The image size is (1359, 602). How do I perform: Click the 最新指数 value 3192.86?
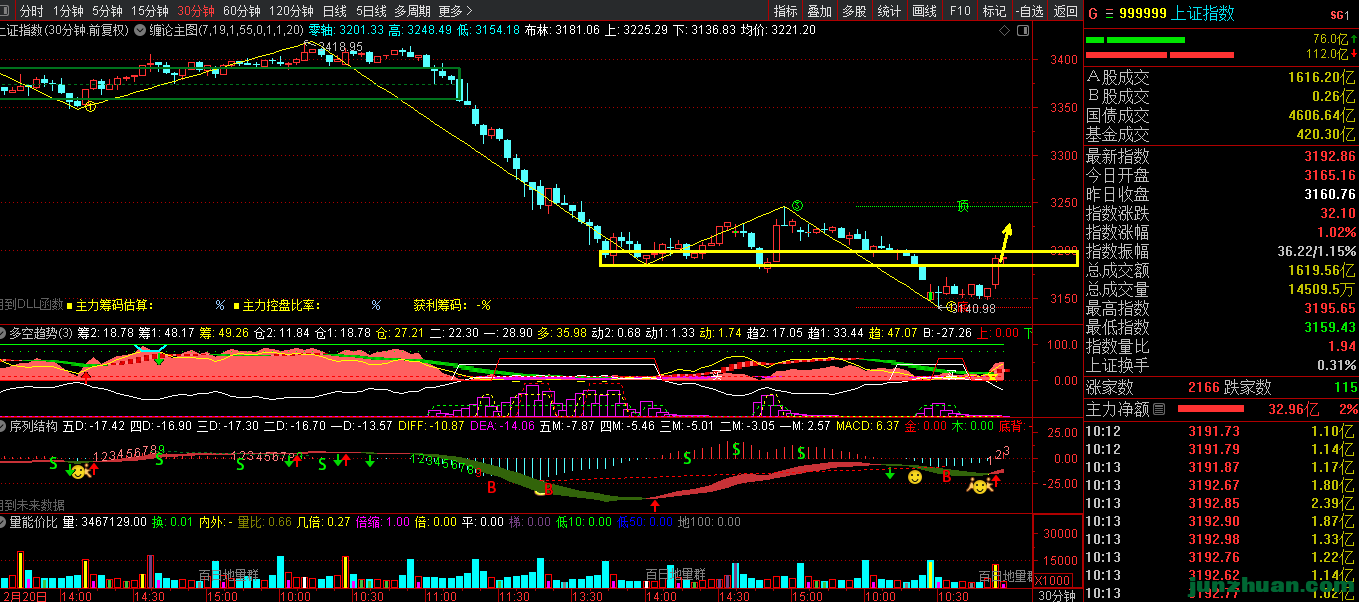pos(1329,156)
